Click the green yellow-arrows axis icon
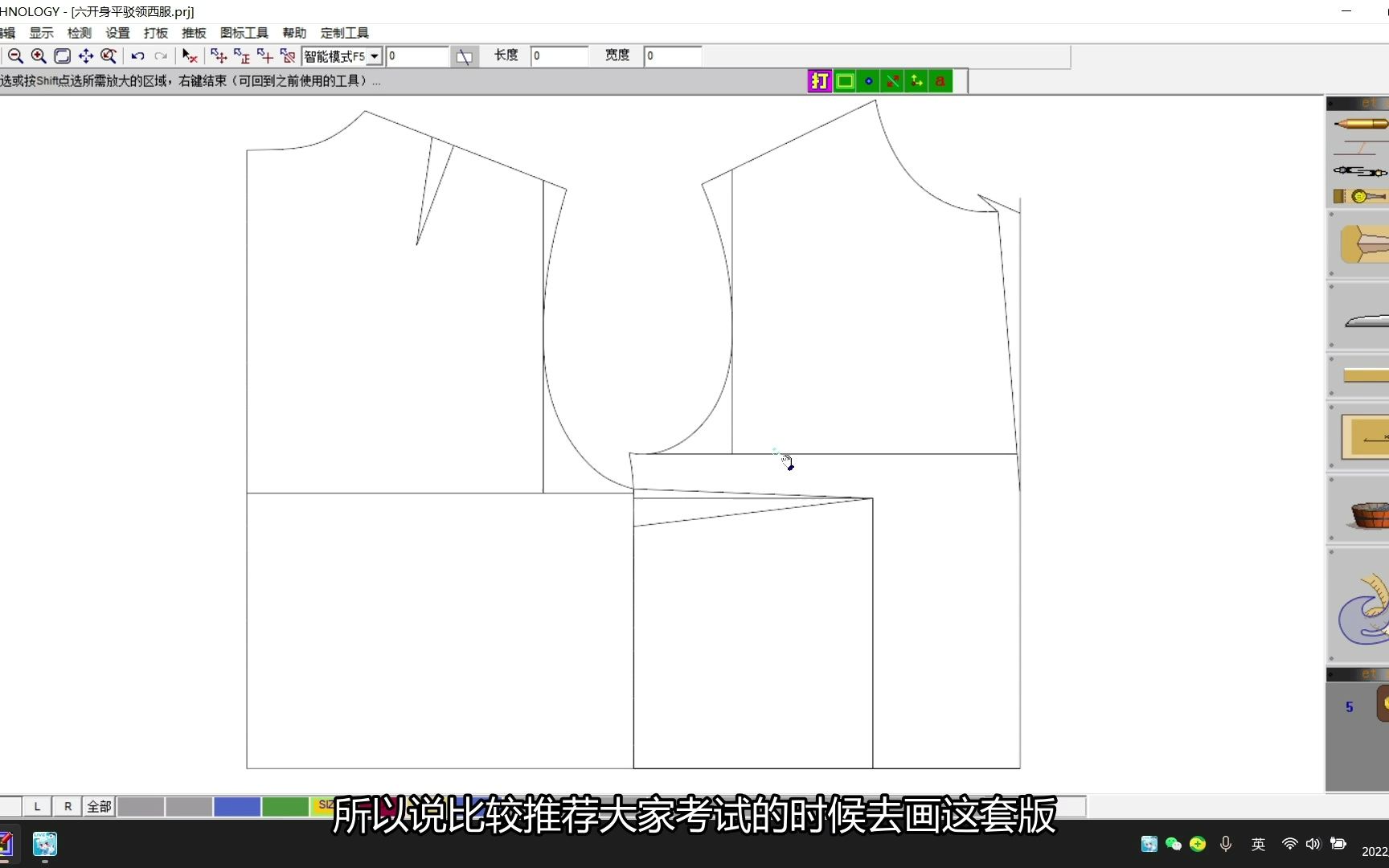 coord(916,81)
